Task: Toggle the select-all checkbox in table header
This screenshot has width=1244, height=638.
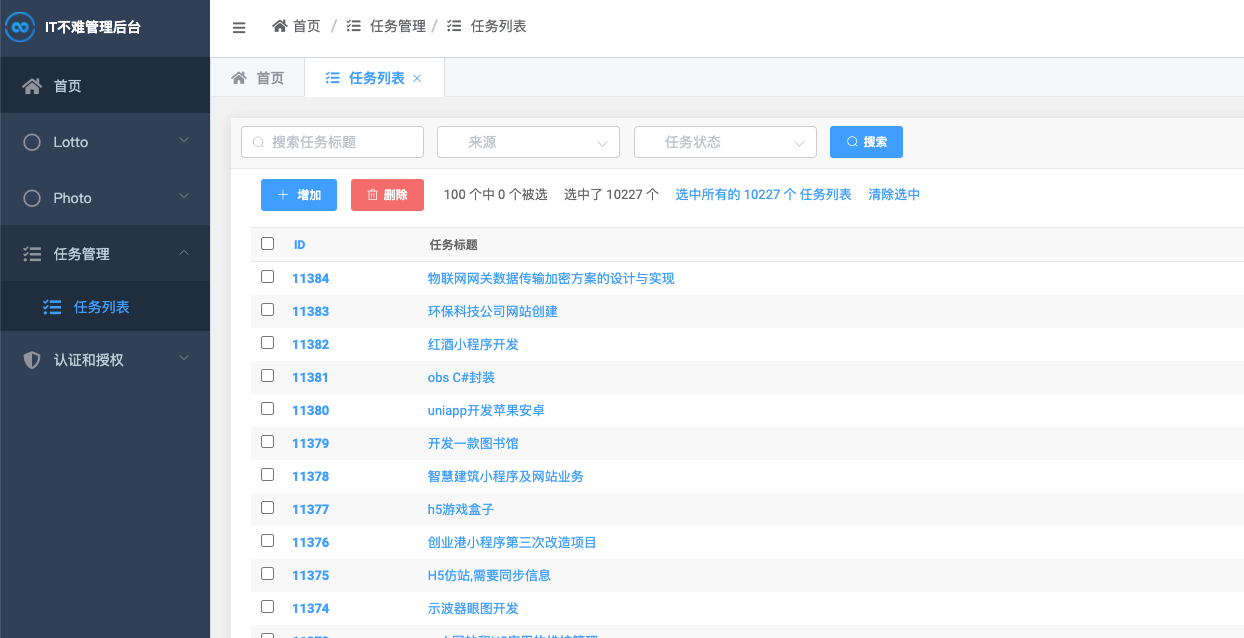Action: point(267,243)
